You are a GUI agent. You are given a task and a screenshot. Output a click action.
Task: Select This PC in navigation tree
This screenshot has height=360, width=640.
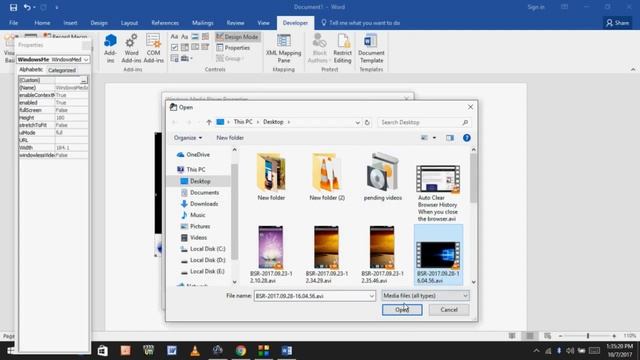click(x=191, y=169)
